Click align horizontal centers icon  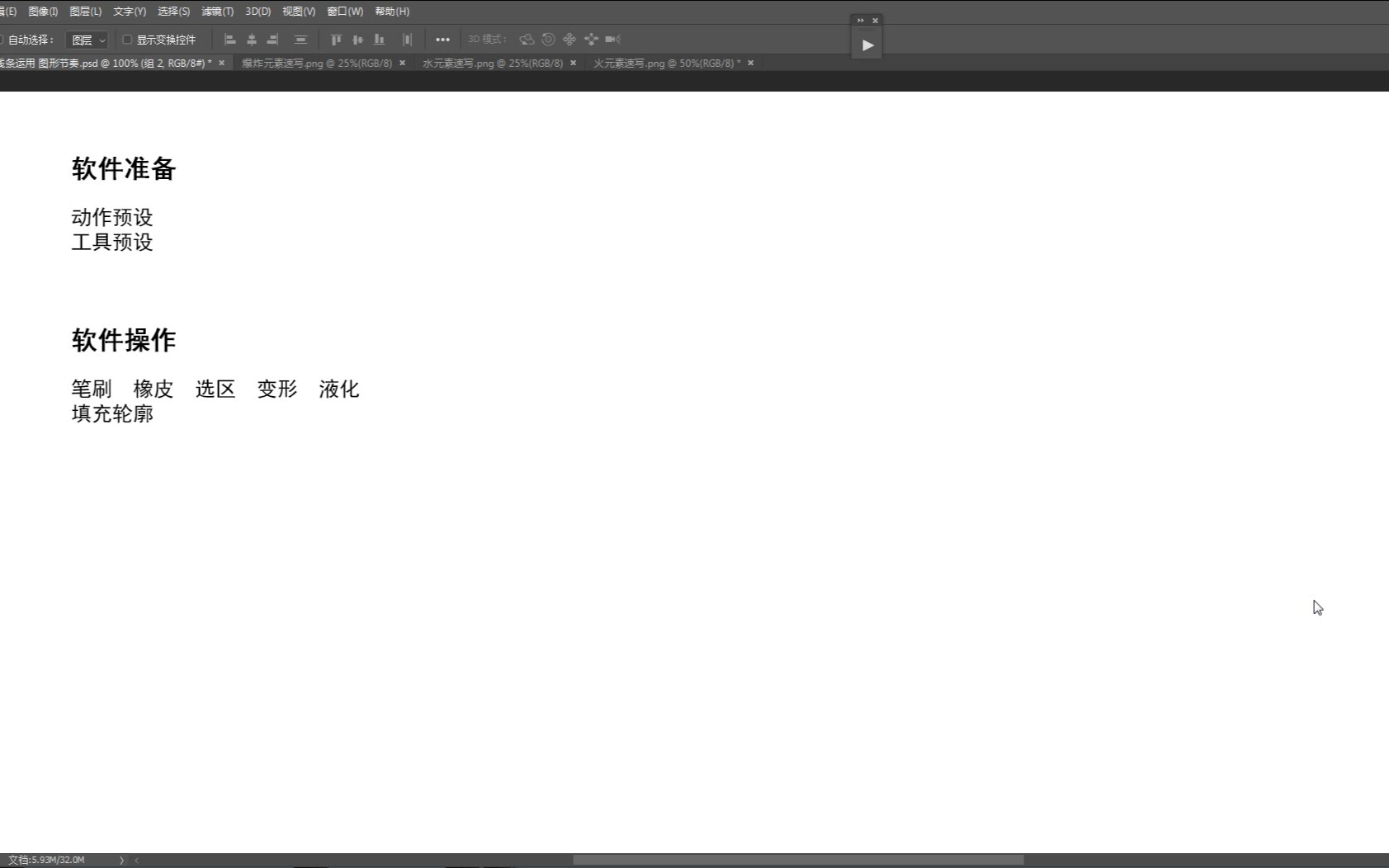252,40
